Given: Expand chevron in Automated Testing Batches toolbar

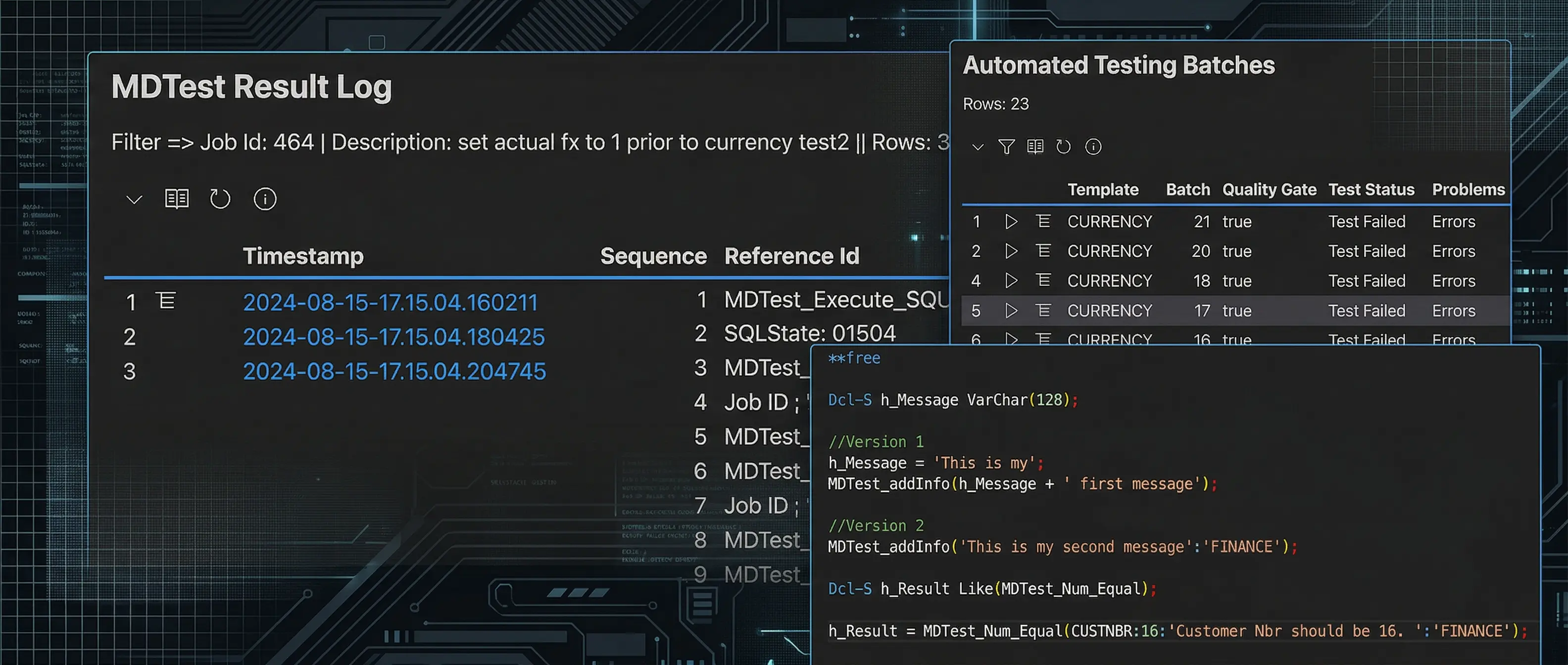Looking at the screenshot, I should (x=978, y=147).
